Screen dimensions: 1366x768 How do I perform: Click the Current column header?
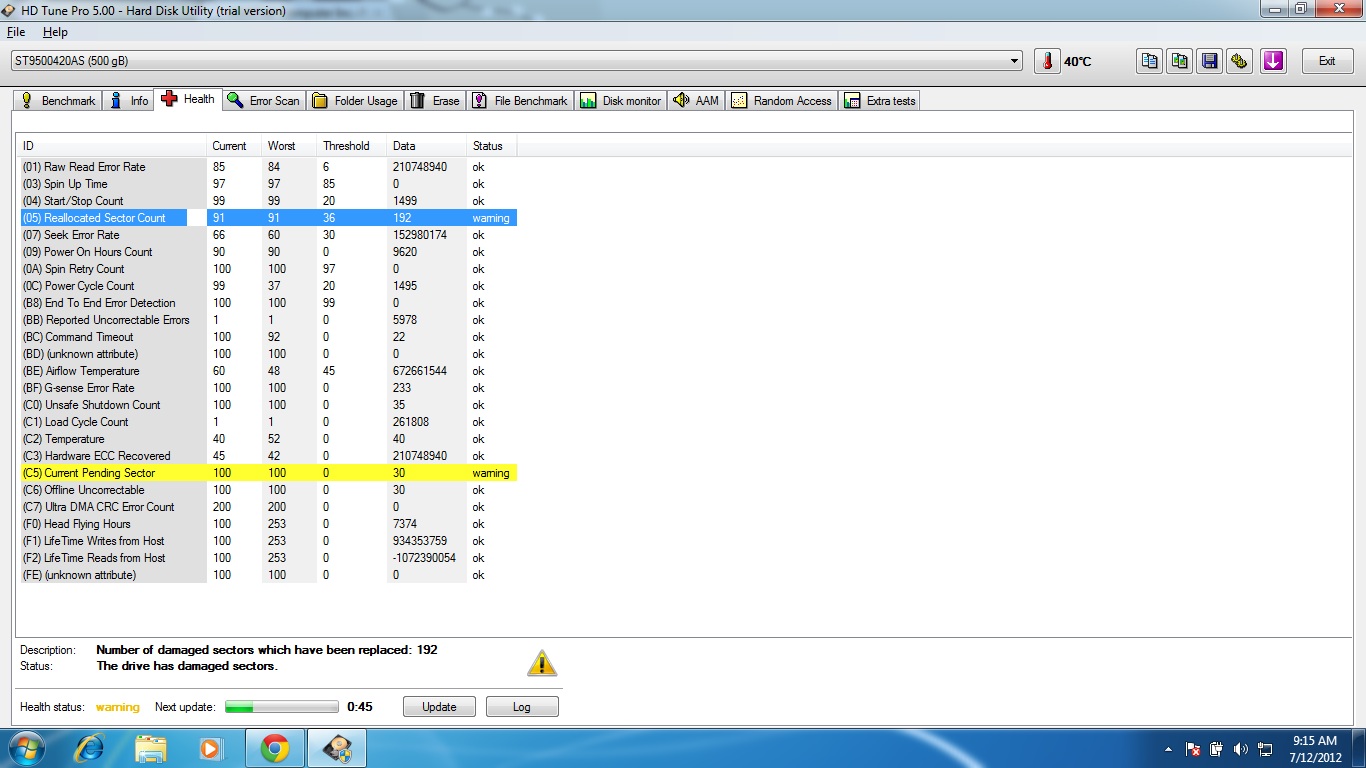click(x=234, y=146)
